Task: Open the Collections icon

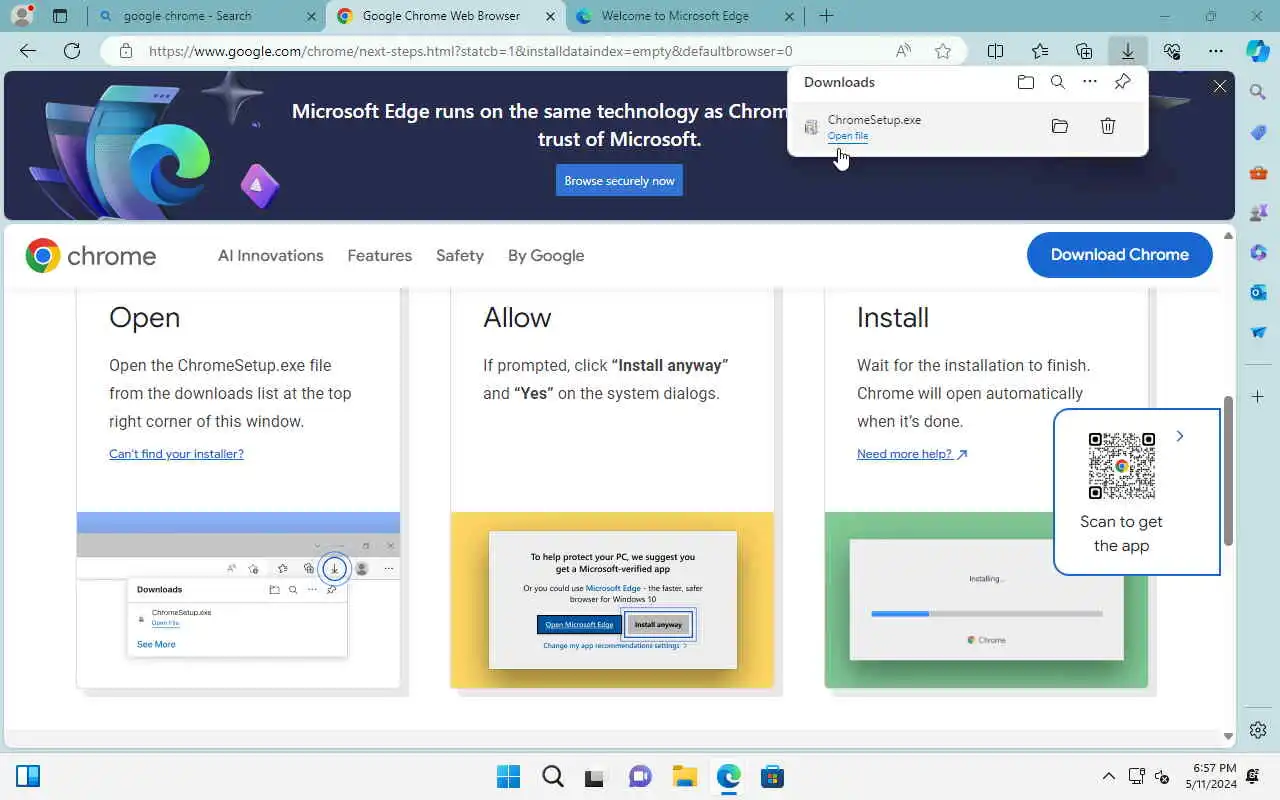Action: click(x=1084, y=51)
